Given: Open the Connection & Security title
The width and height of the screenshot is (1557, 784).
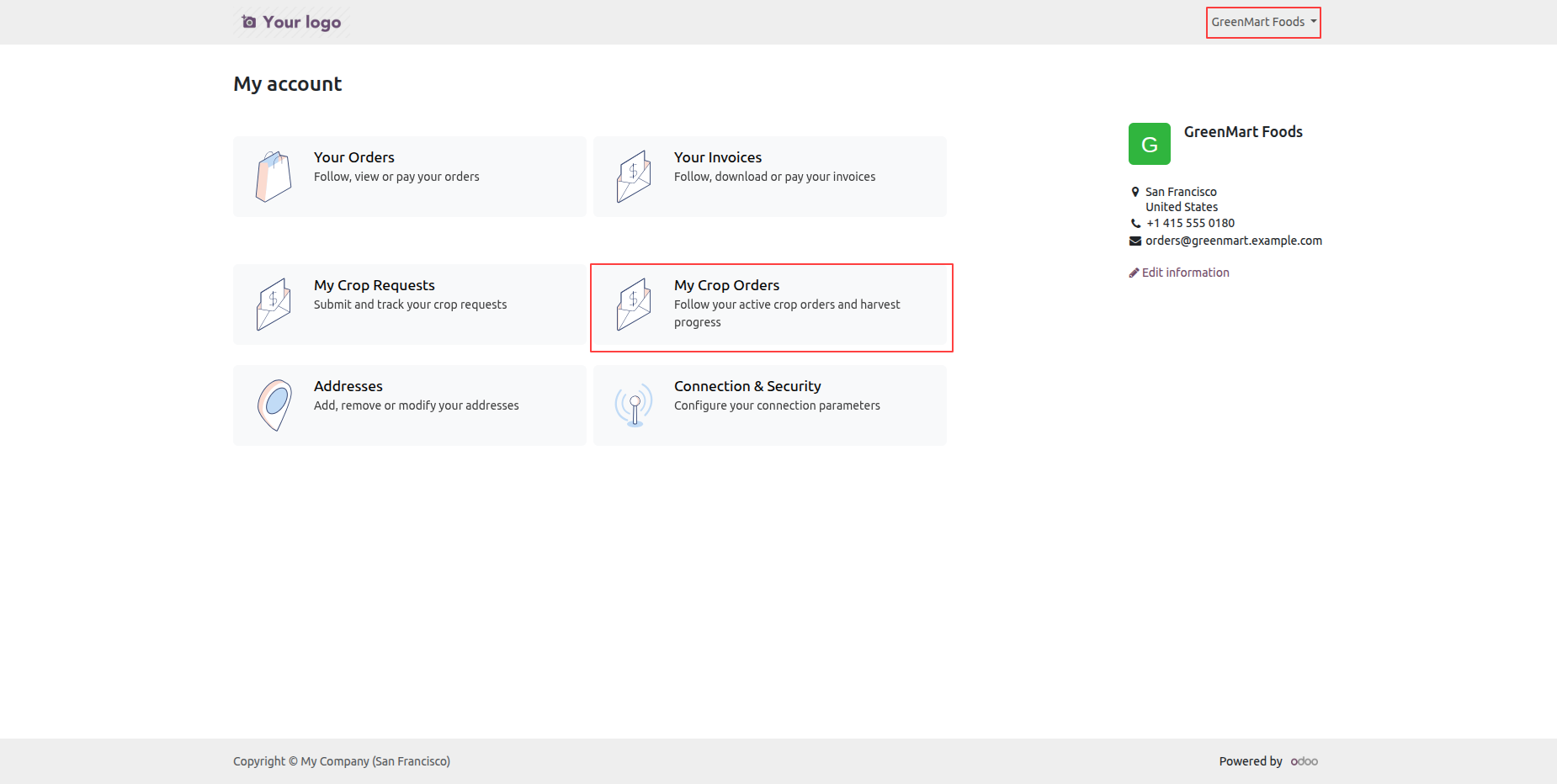Looking at the screenshot, I should [x=747, y=386].
